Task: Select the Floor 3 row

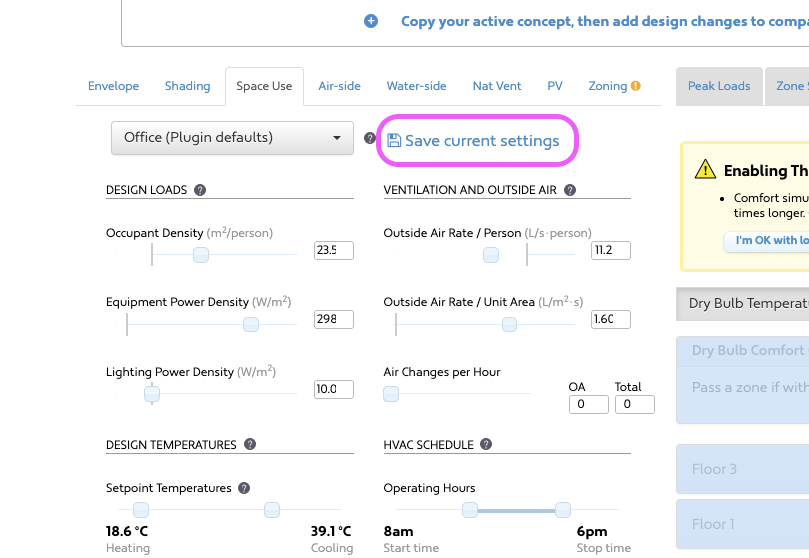Action: coord(742,469)
